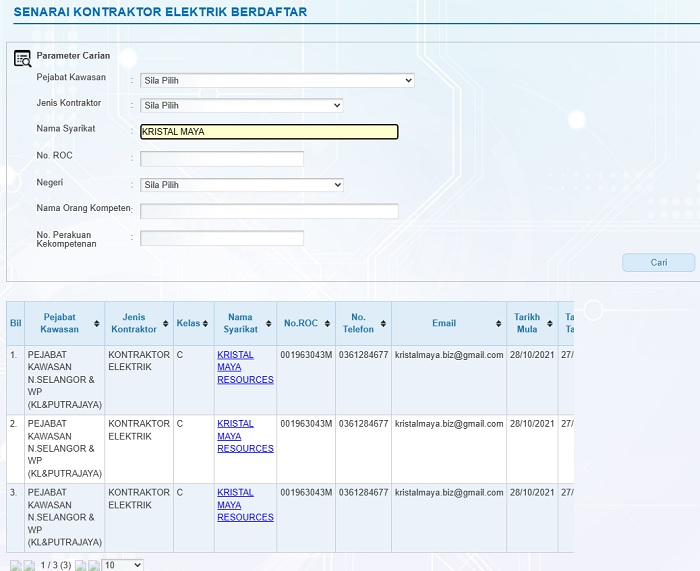
Task: Click the No. Telefon column header text
Action: [358, 323]
